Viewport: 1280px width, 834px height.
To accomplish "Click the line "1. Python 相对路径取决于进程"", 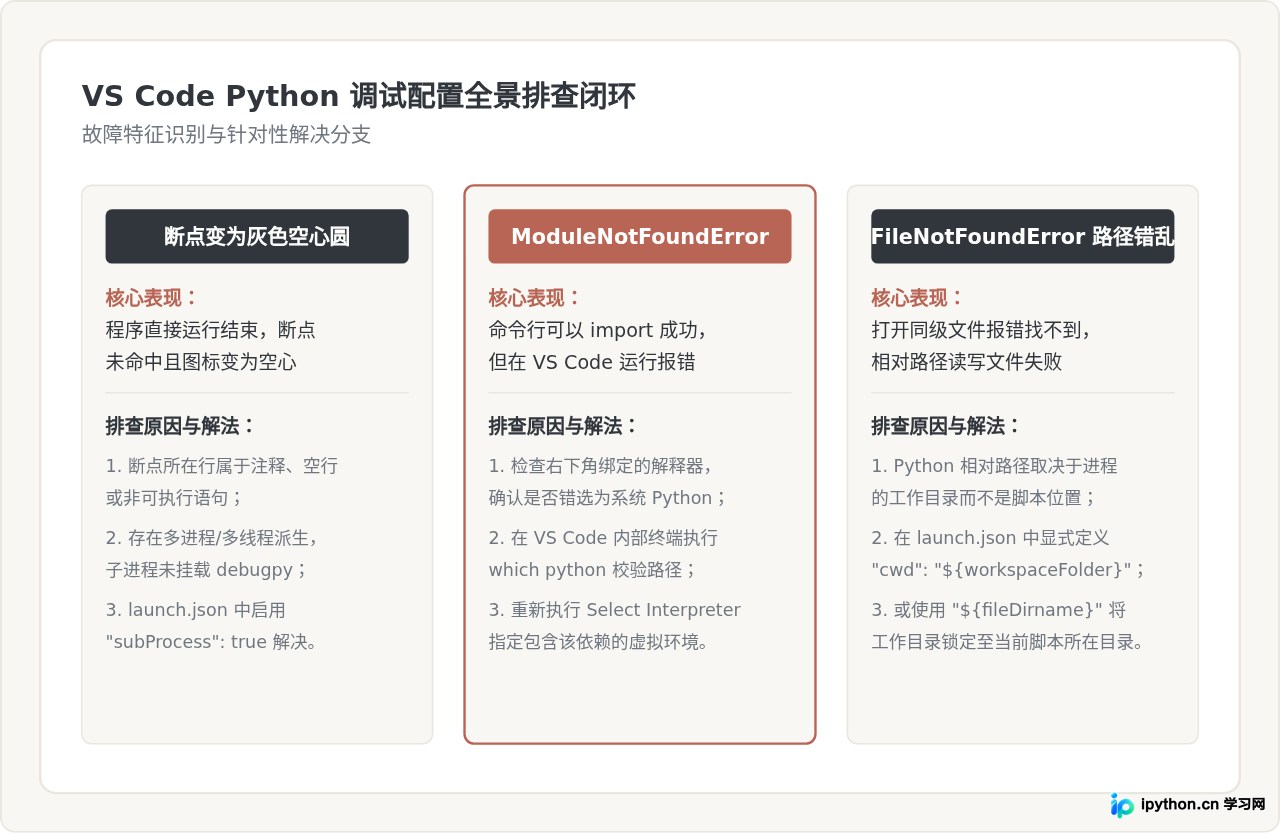I will coord(995,466).
